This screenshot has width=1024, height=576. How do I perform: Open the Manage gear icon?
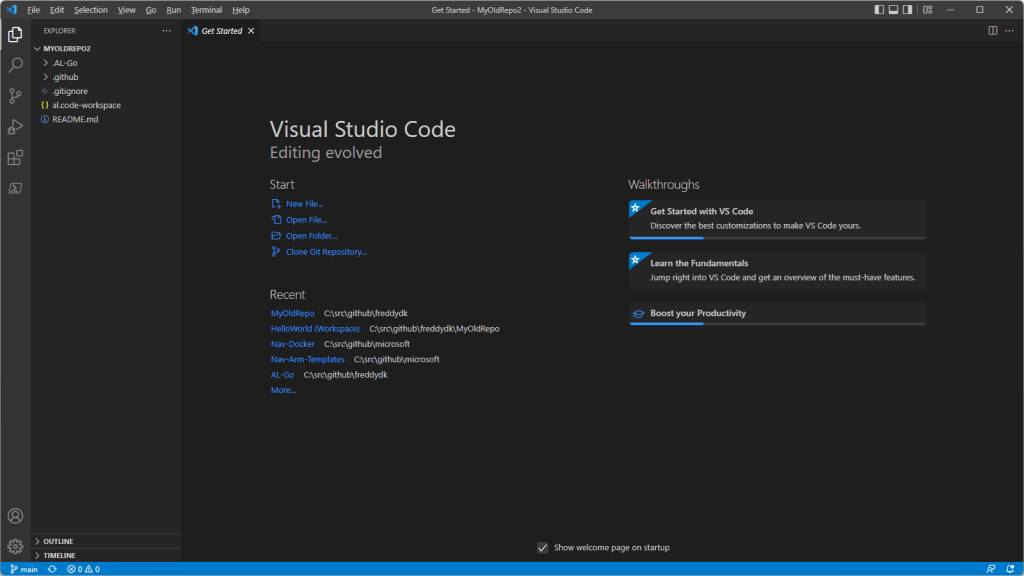click(15, 546)
